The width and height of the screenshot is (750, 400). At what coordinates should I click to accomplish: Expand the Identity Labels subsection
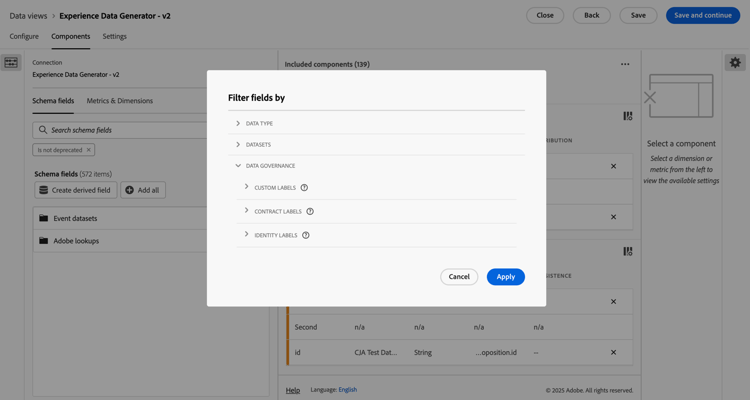(246, 235)
